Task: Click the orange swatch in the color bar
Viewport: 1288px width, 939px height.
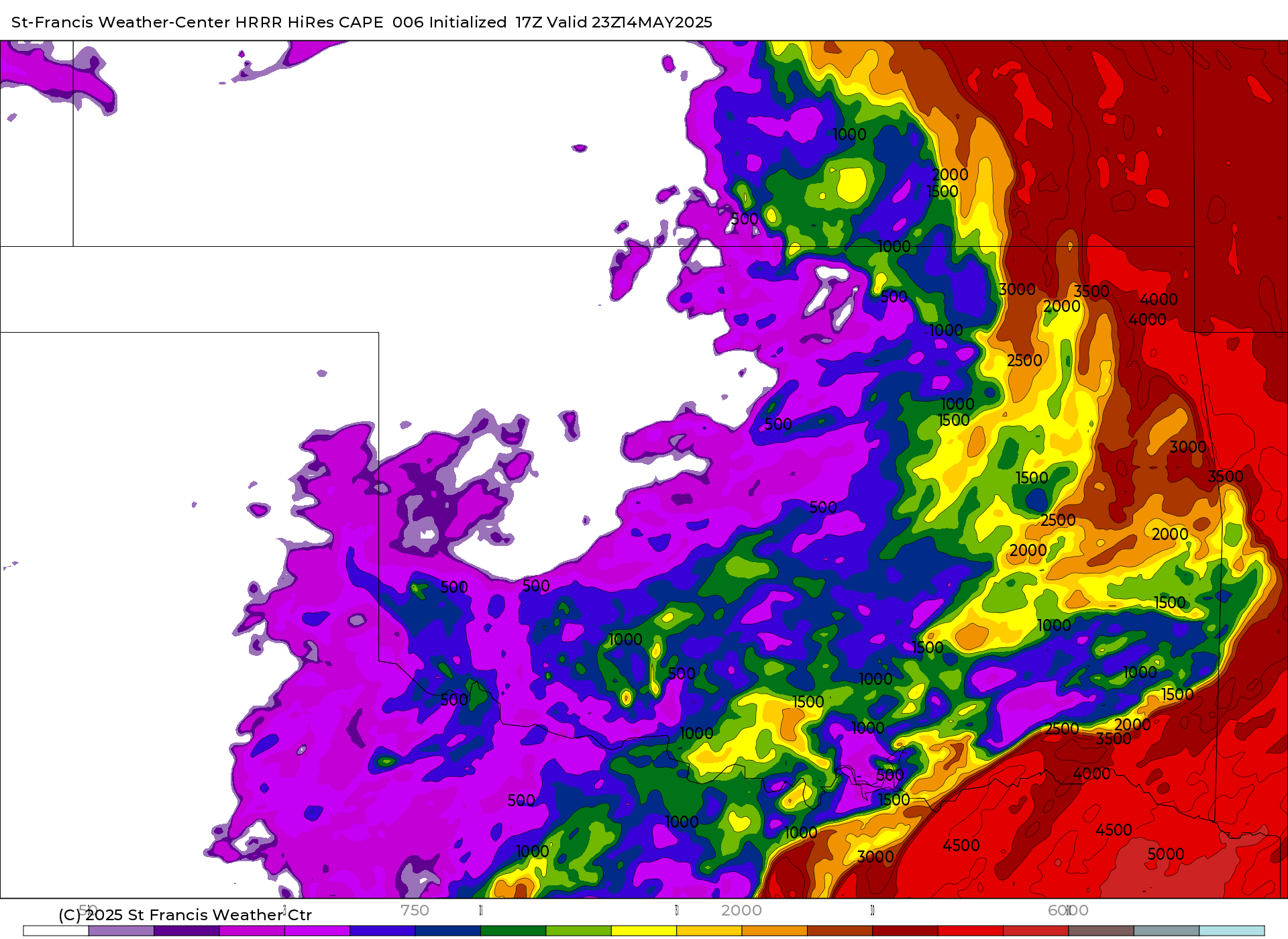Action: [775, 931]
